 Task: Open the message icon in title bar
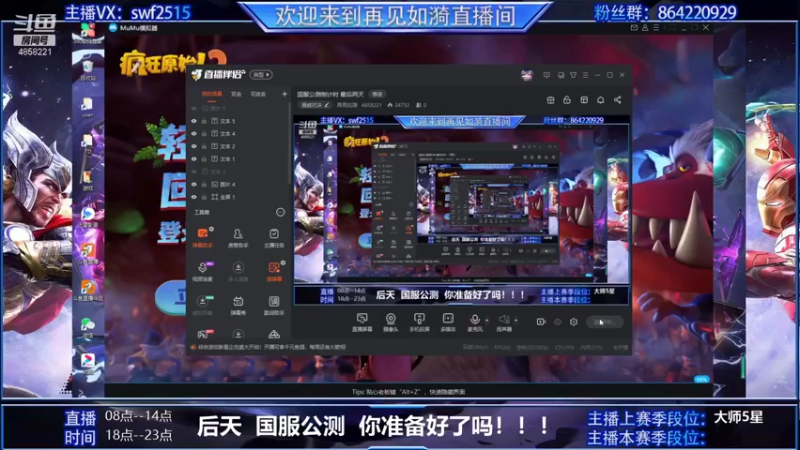click(x=546, y=75)
